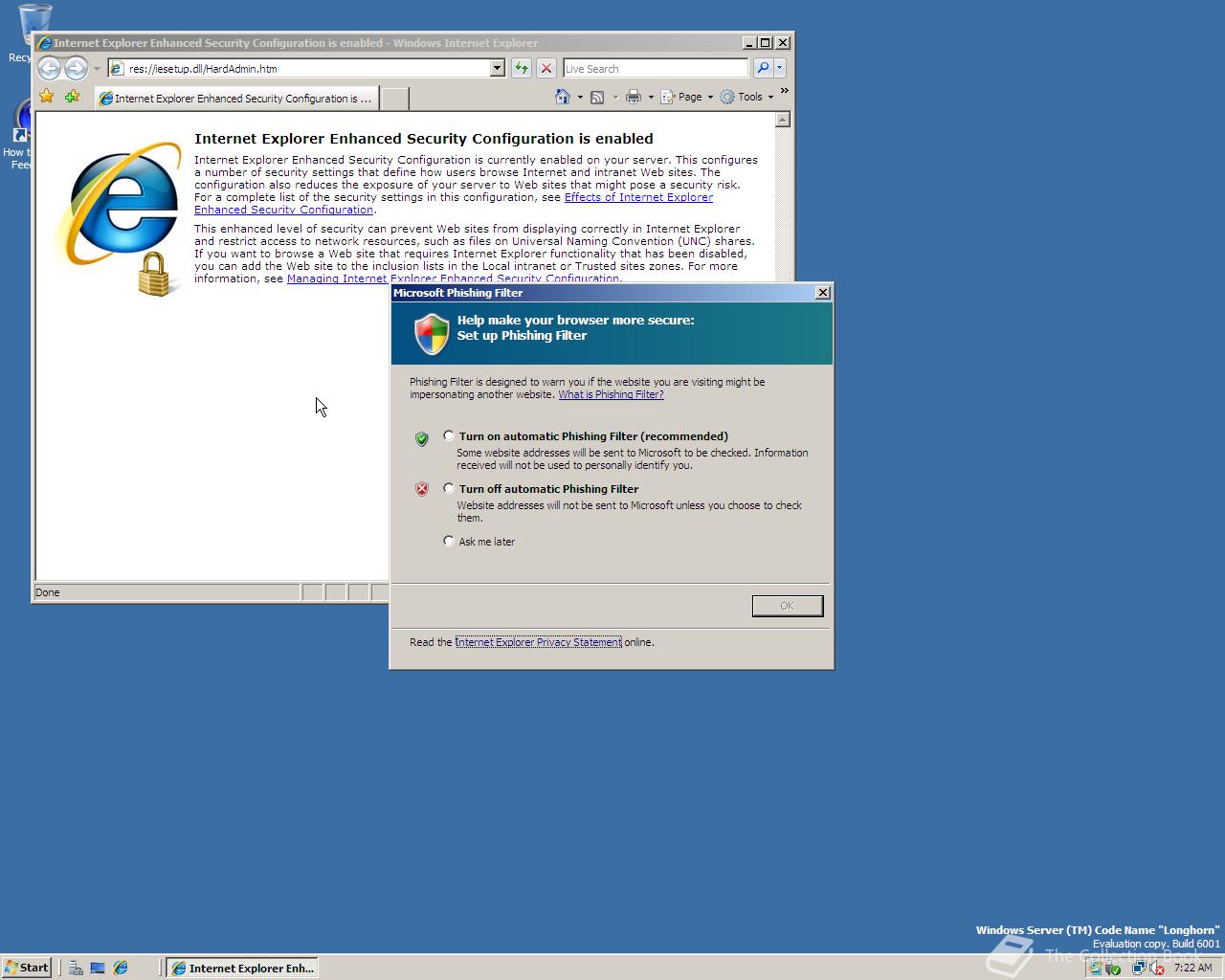Launch Internet Explorer from Quick Launch
Viewport: 1225px width, 980px height.
click(x=121, y=968)
